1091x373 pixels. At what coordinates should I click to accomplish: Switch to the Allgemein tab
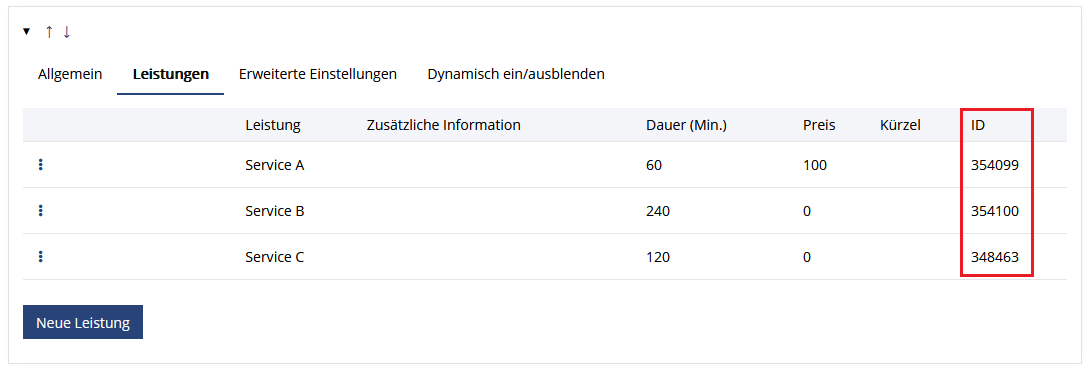pyautogui.click(x=70, y=74)
